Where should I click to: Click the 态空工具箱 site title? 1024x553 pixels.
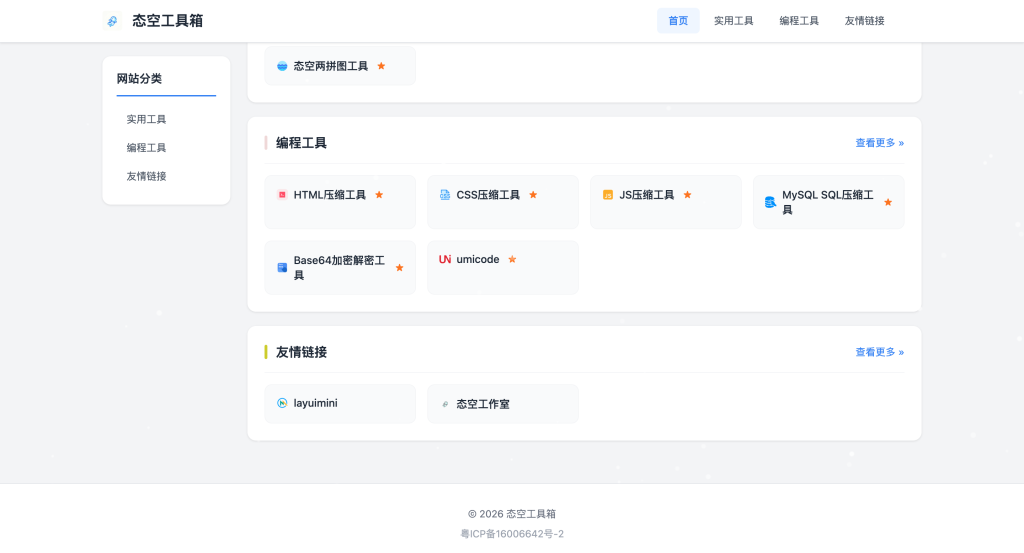(x=168, y=21)
